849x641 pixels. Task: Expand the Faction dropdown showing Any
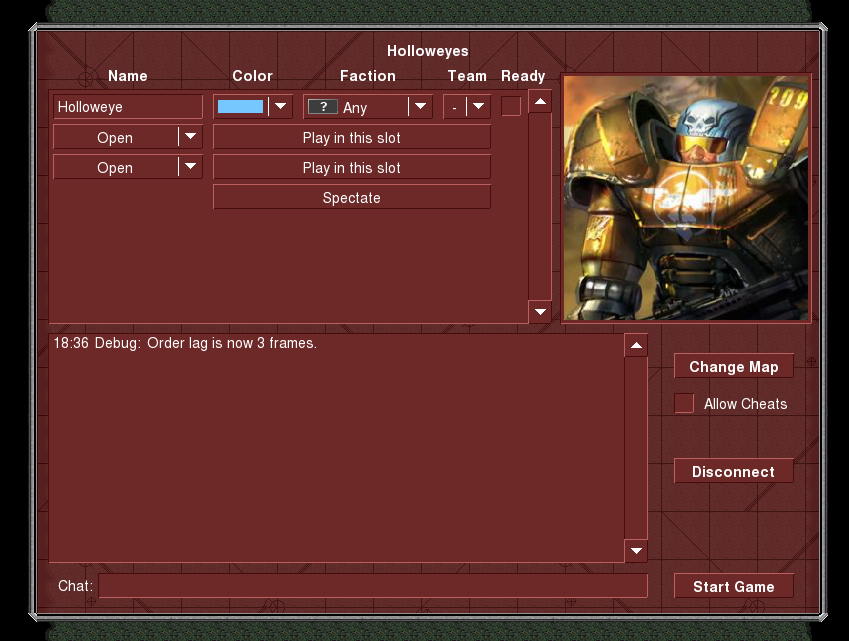[420, 107]
